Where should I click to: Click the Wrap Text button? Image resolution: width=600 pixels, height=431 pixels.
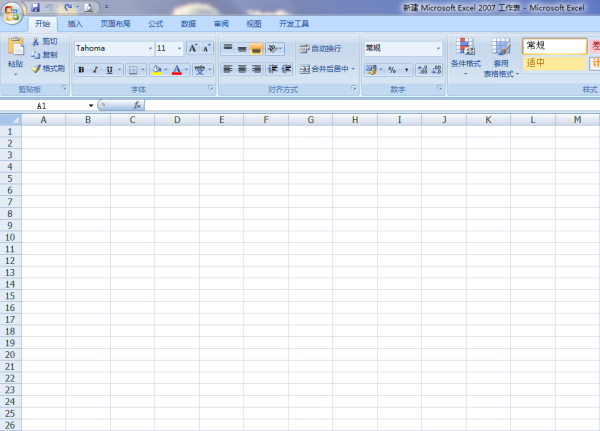320,48
